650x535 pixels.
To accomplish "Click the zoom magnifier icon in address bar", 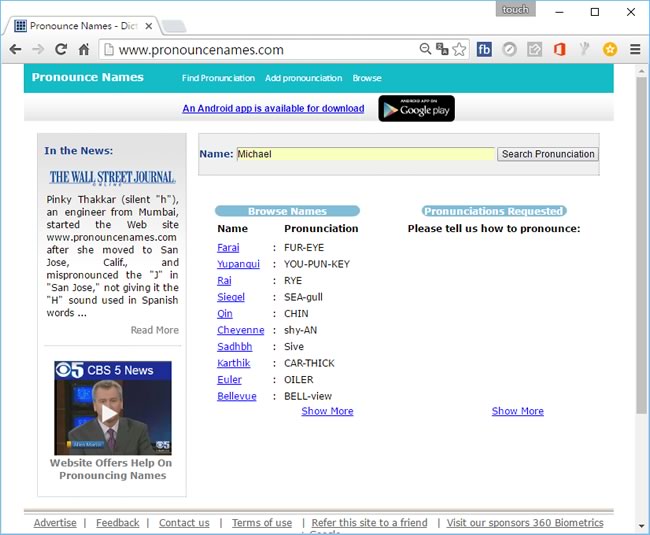I will click(x=425, y=49).
